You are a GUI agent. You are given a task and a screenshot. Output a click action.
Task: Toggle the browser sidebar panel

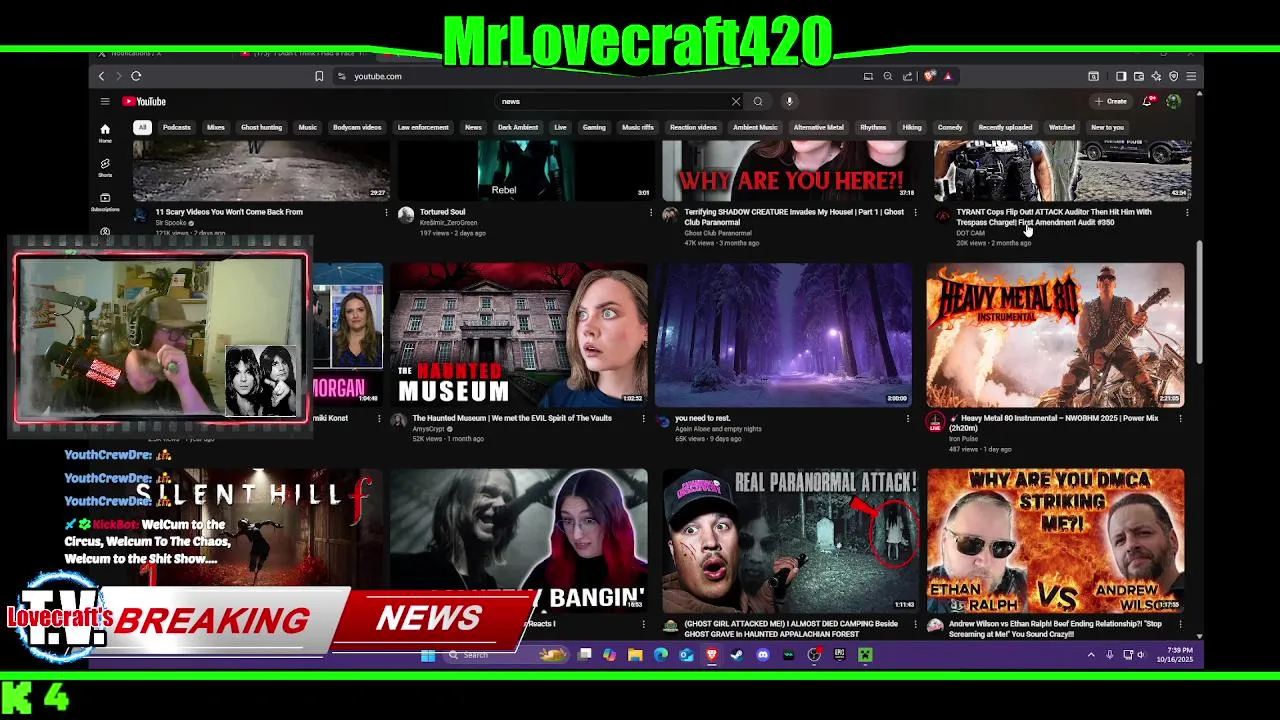click(1121, 76)
